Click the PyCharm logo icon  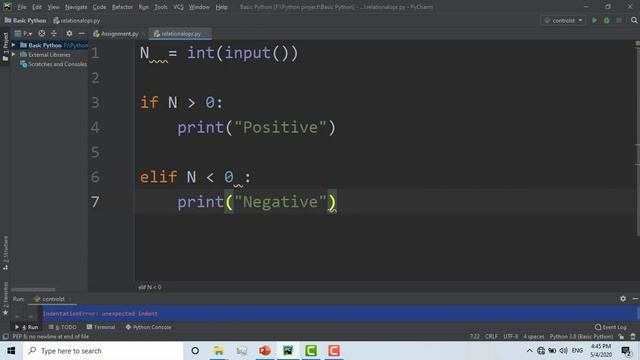[x=7, y=7]
